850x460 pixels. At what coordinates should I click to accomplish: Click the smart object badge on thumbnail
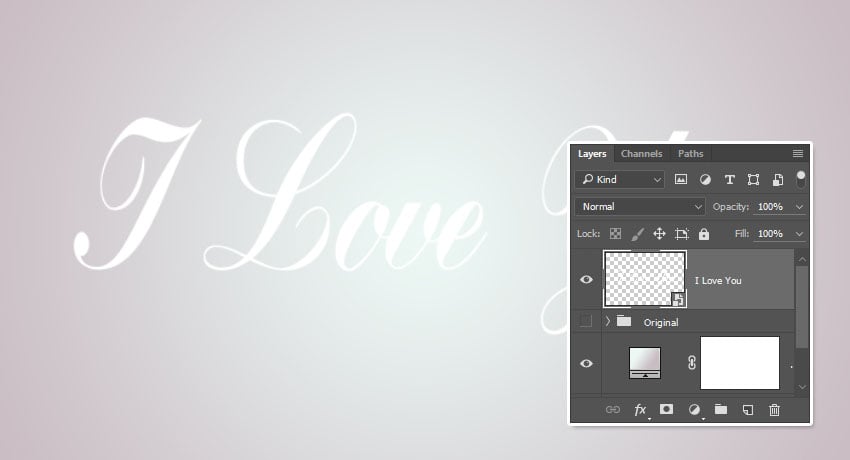click(x=678, y=299)
